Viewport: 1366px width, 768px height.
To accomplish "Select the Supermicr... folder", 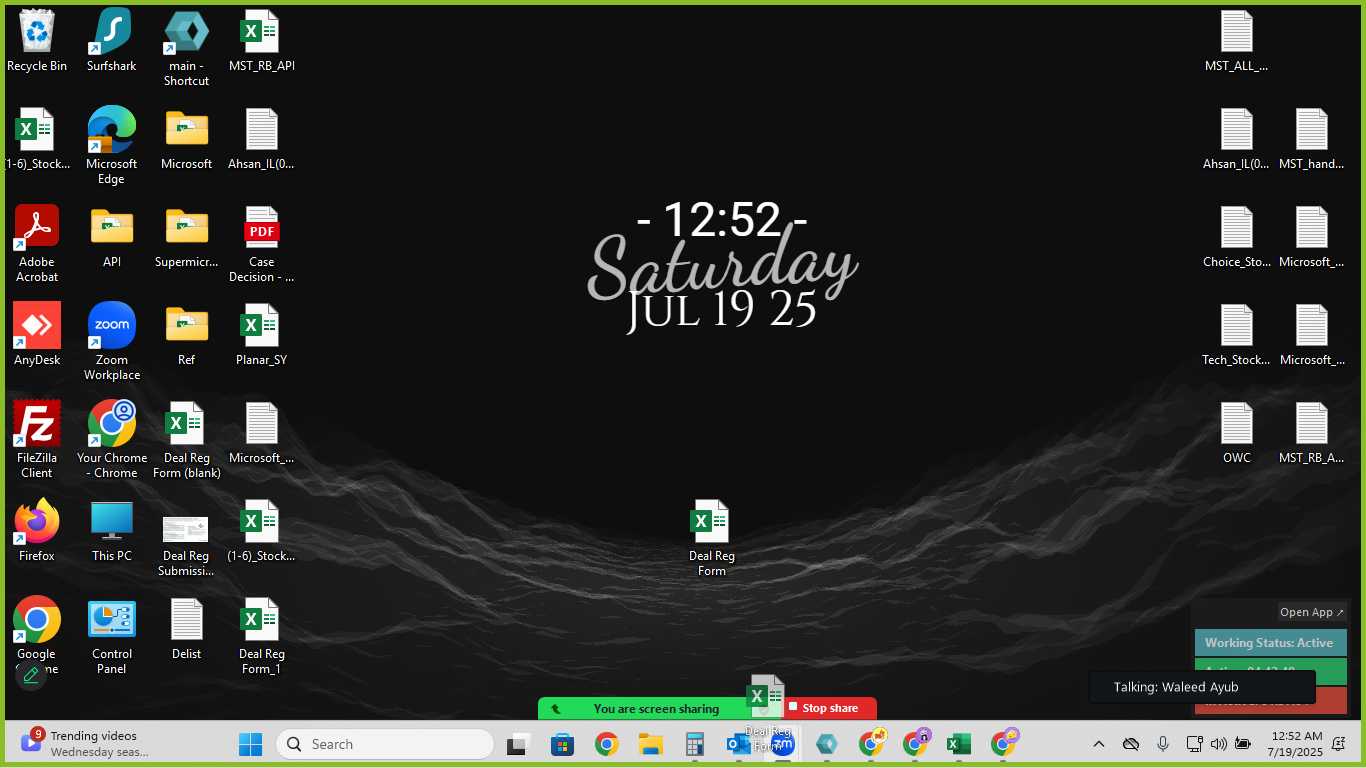I will 186,237.
